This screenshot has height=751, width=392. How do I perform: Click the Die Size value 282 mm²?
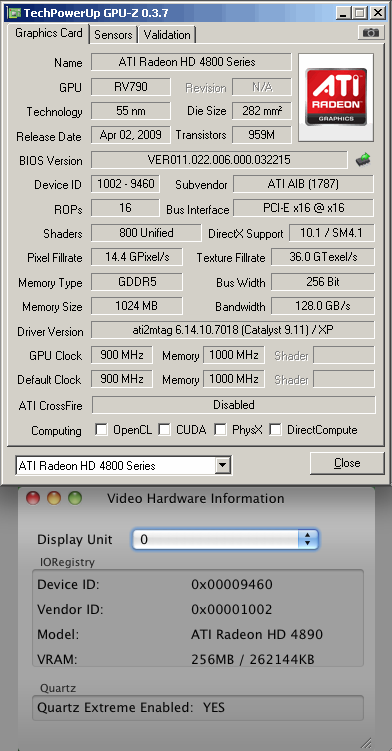(262, 111)
